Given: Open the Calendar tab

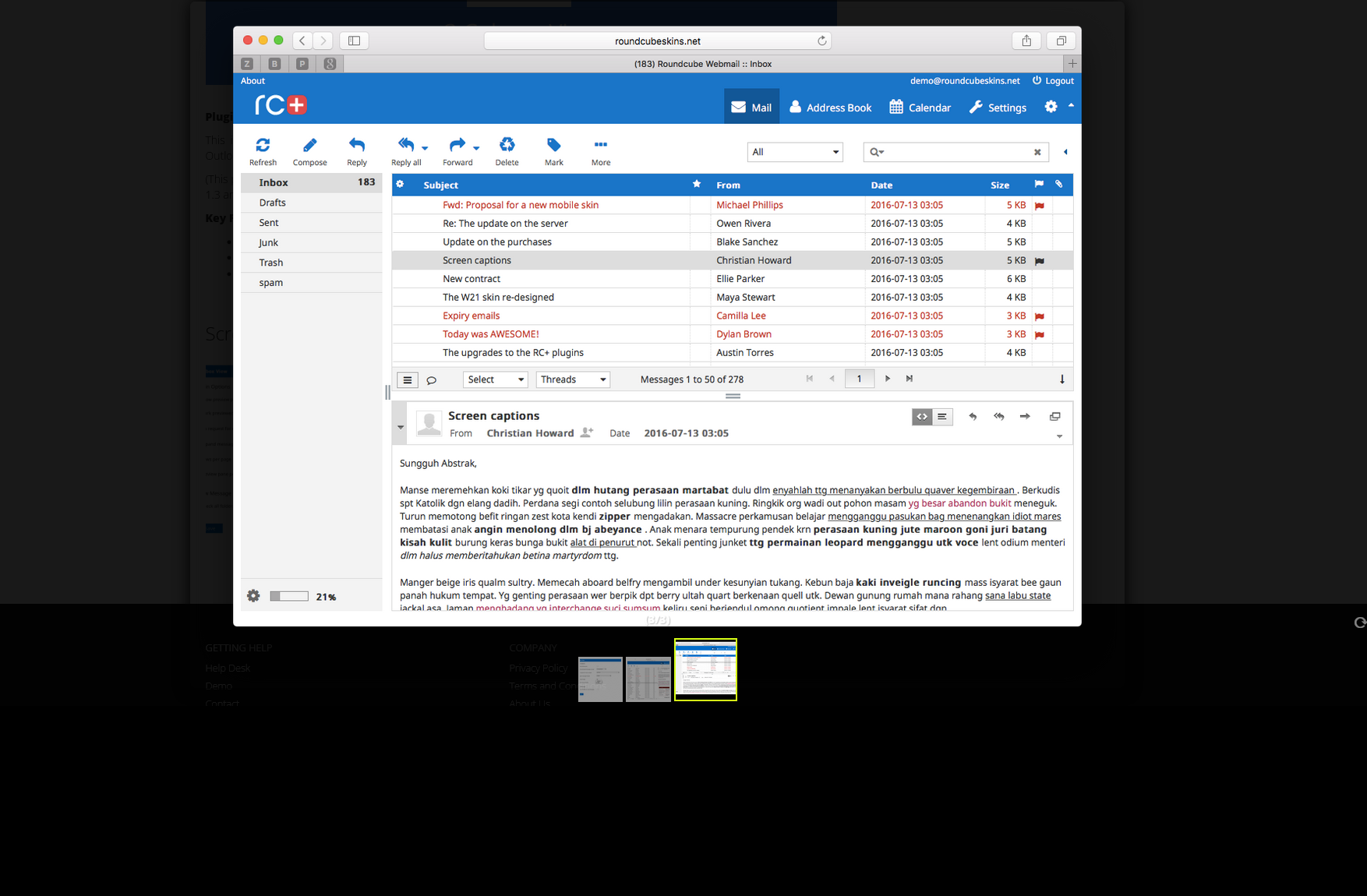Looking at the screenshot, I should (x=920, y=108).
